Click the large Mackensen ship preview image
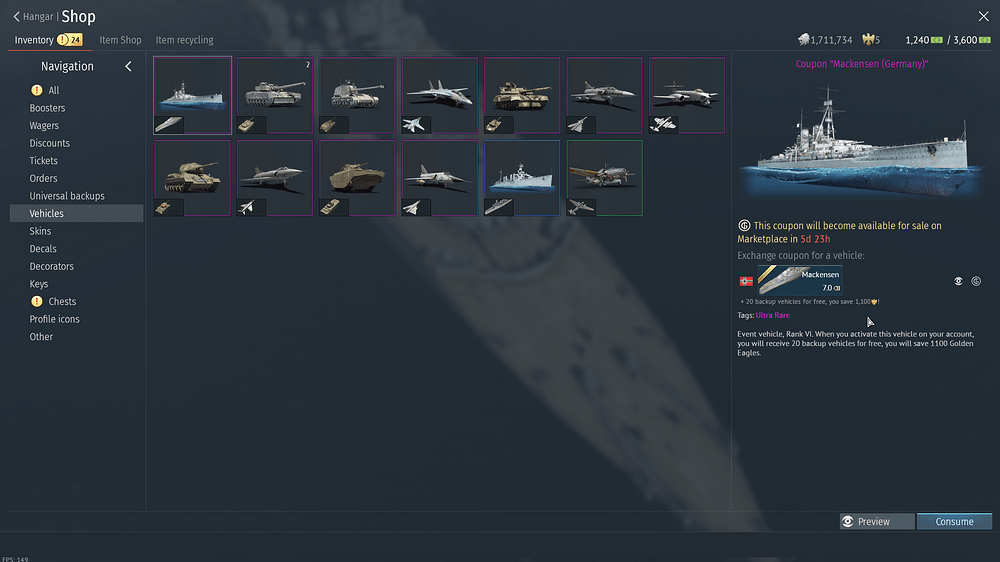Image resolution: width=1000 pixels, height=562 pixels. pos(861,142)
